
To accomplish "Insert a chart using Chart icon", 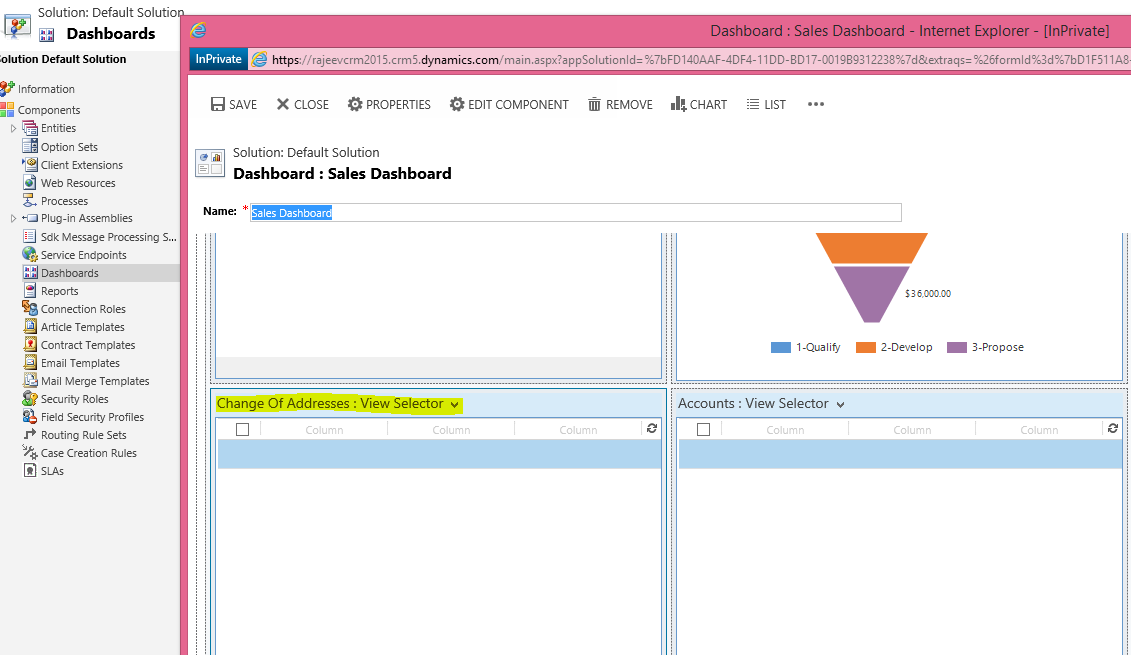I will [678, 105].
